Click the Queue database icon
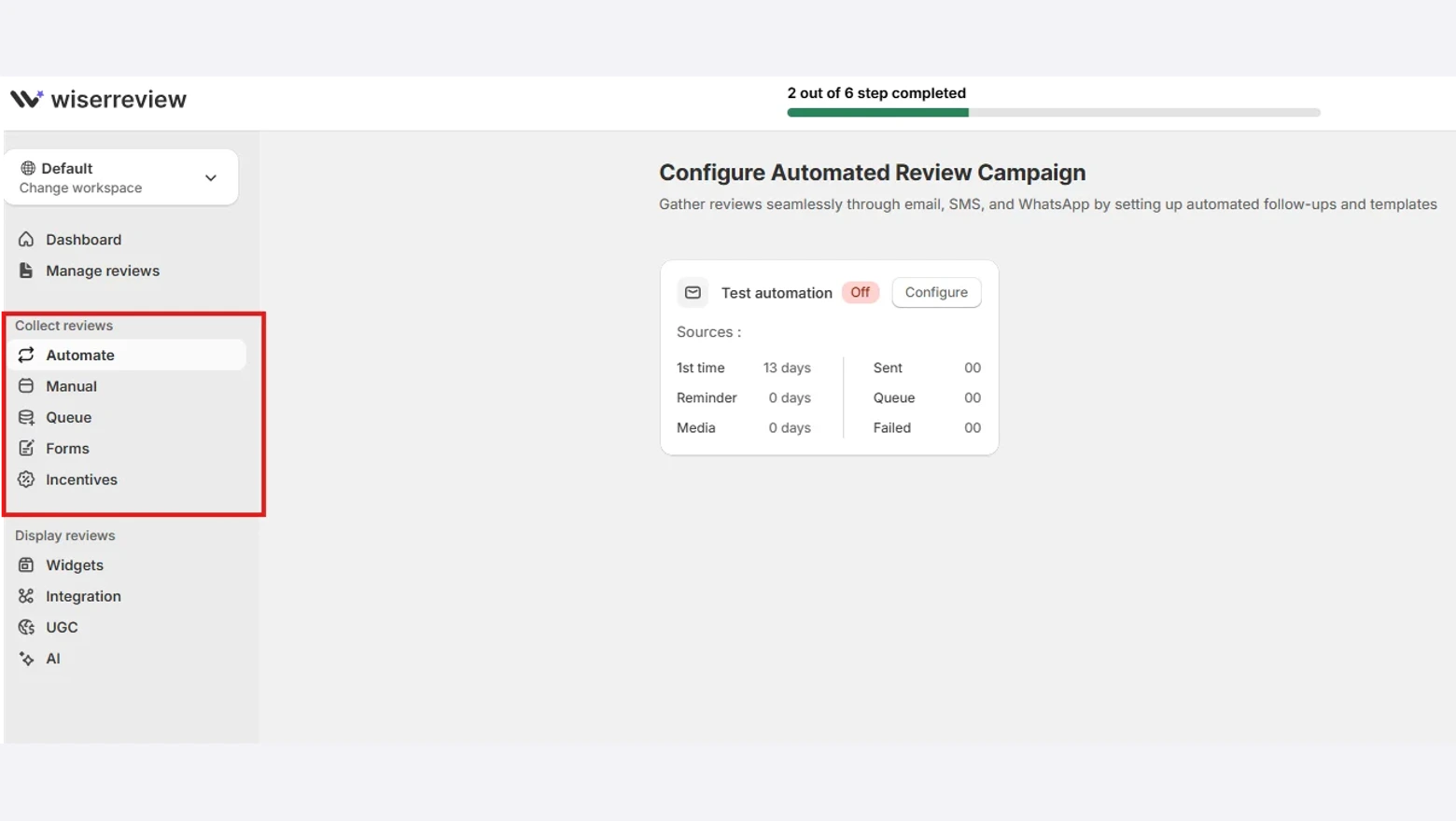Screen dimensions: 1456x821 click(x=26, y=417)
